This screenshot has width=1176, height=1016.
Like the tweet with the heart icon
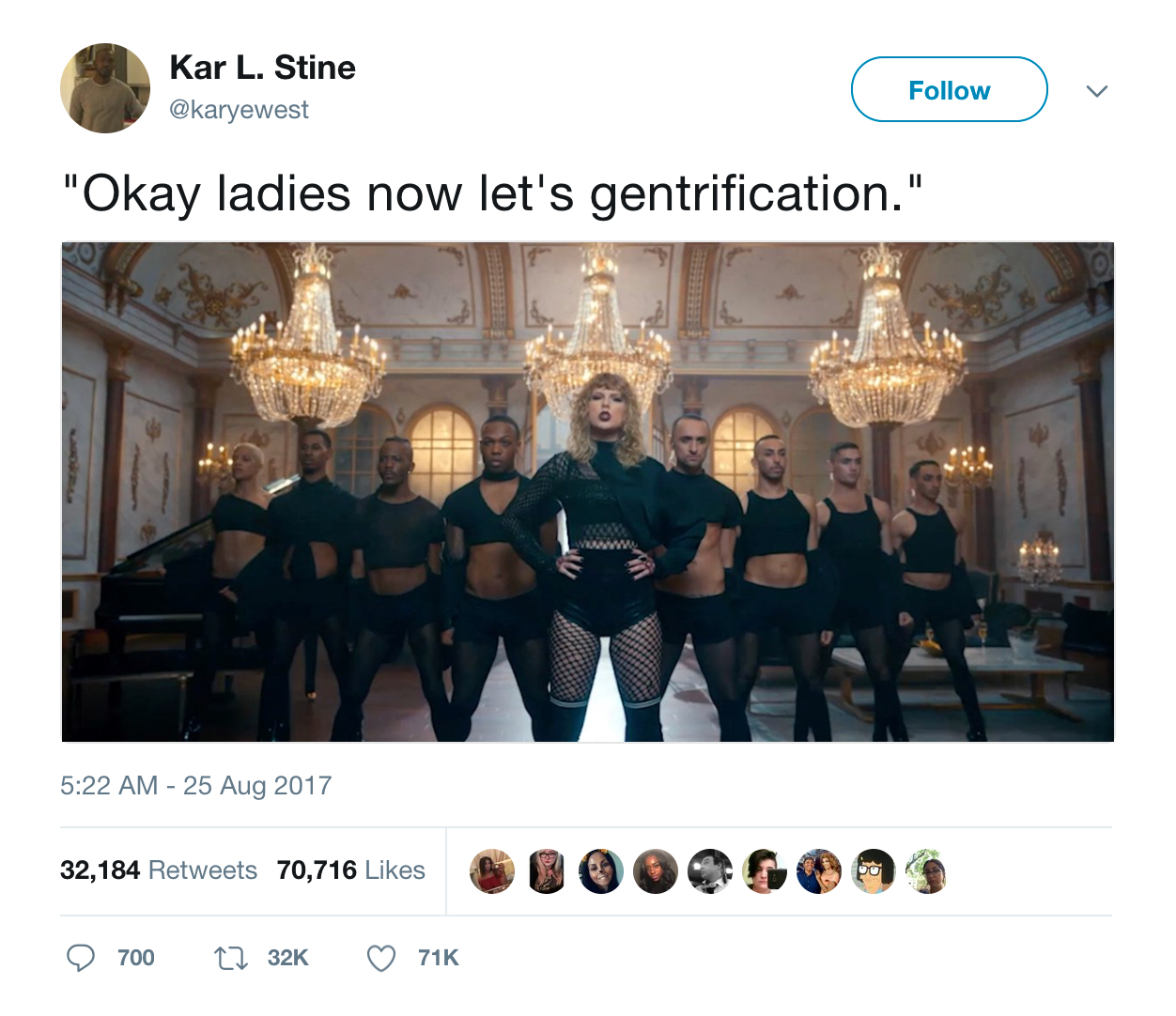380,959
